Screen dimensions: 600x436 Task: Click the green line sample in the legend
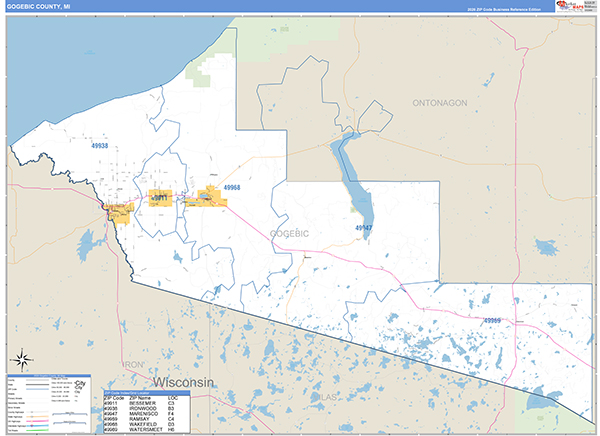coord(37,431)
